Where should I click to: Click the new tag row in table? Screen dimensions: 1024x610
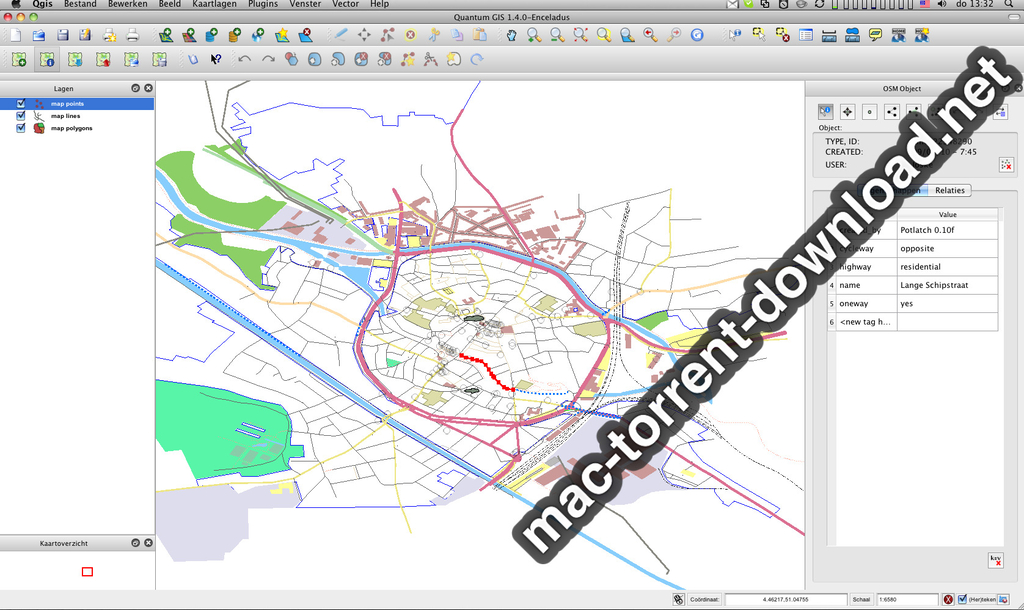click(x=866, y=322)
